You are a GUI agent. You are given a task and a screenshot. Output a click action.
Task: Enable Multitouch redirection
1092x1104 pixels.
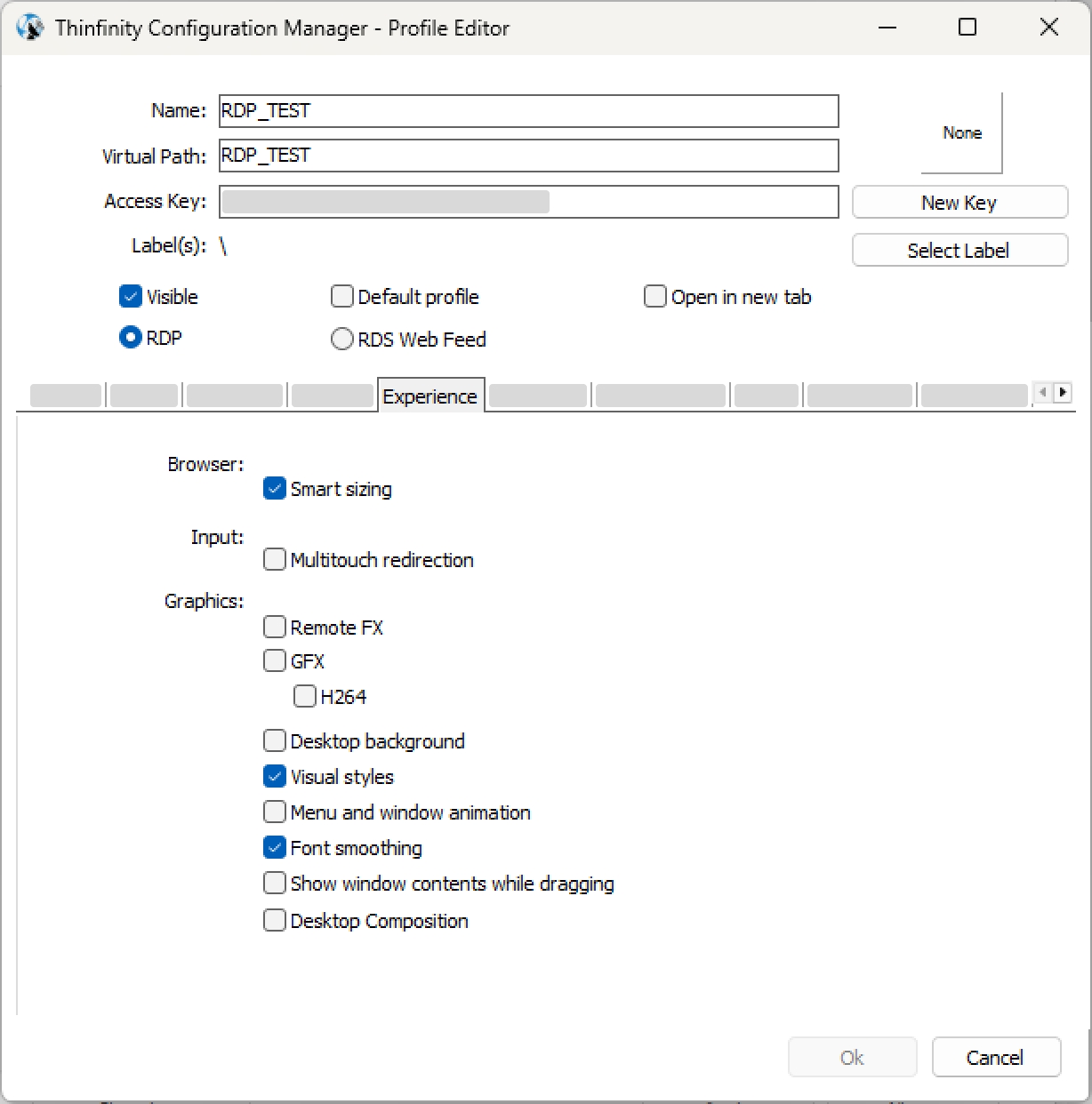275,560
